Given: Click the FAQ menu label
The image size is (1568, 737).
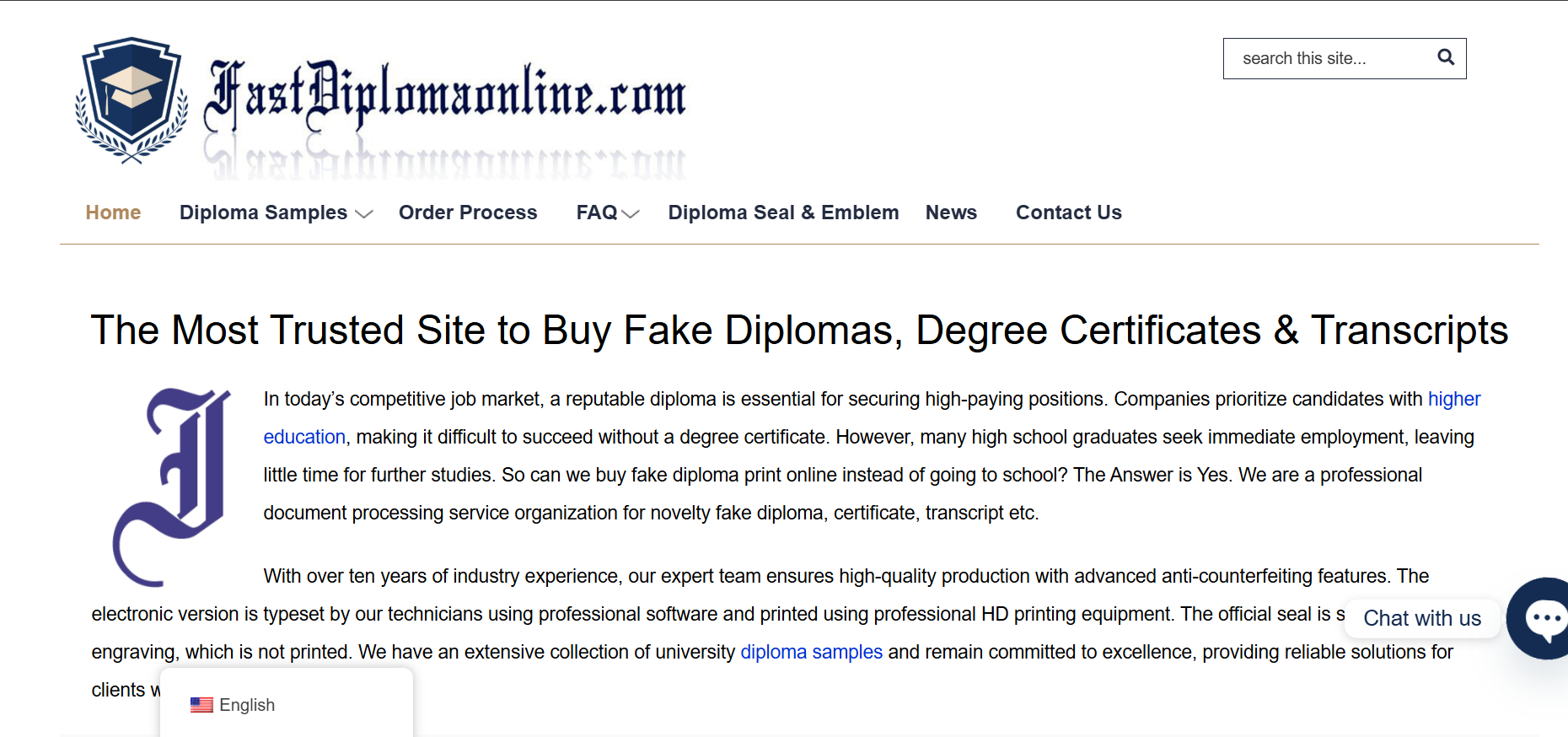Looking at the screenshot, I should (x=597, y=212).
